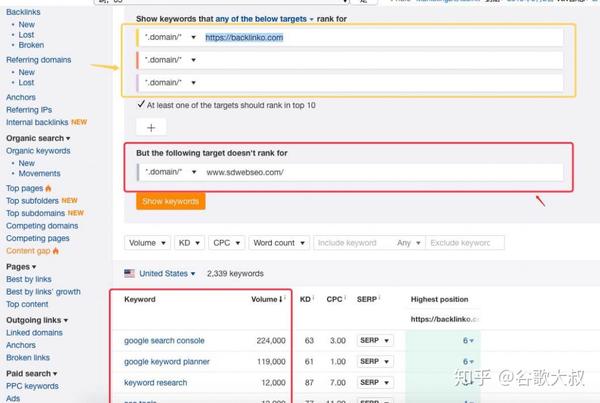
Task: Click fire icon next to Top pages
Action: (x=48, y=188)
